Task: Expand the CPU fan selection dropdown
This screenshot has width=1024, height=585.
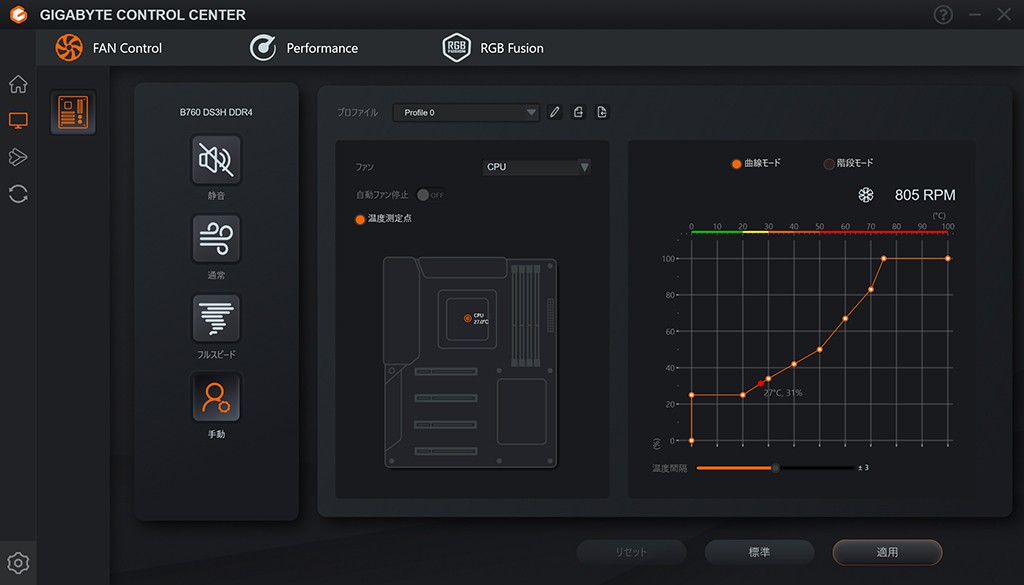Action: [536, 167]
